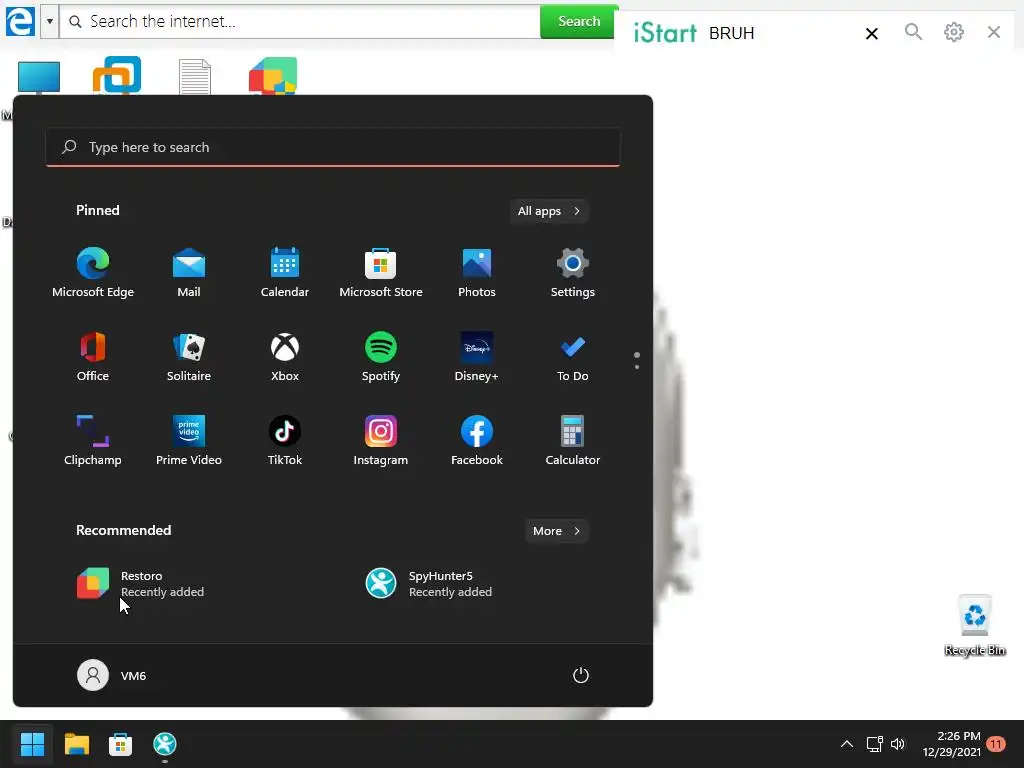1024x768 pixels.
Task: Launch the Office app
Action: (x=93, y=357)
